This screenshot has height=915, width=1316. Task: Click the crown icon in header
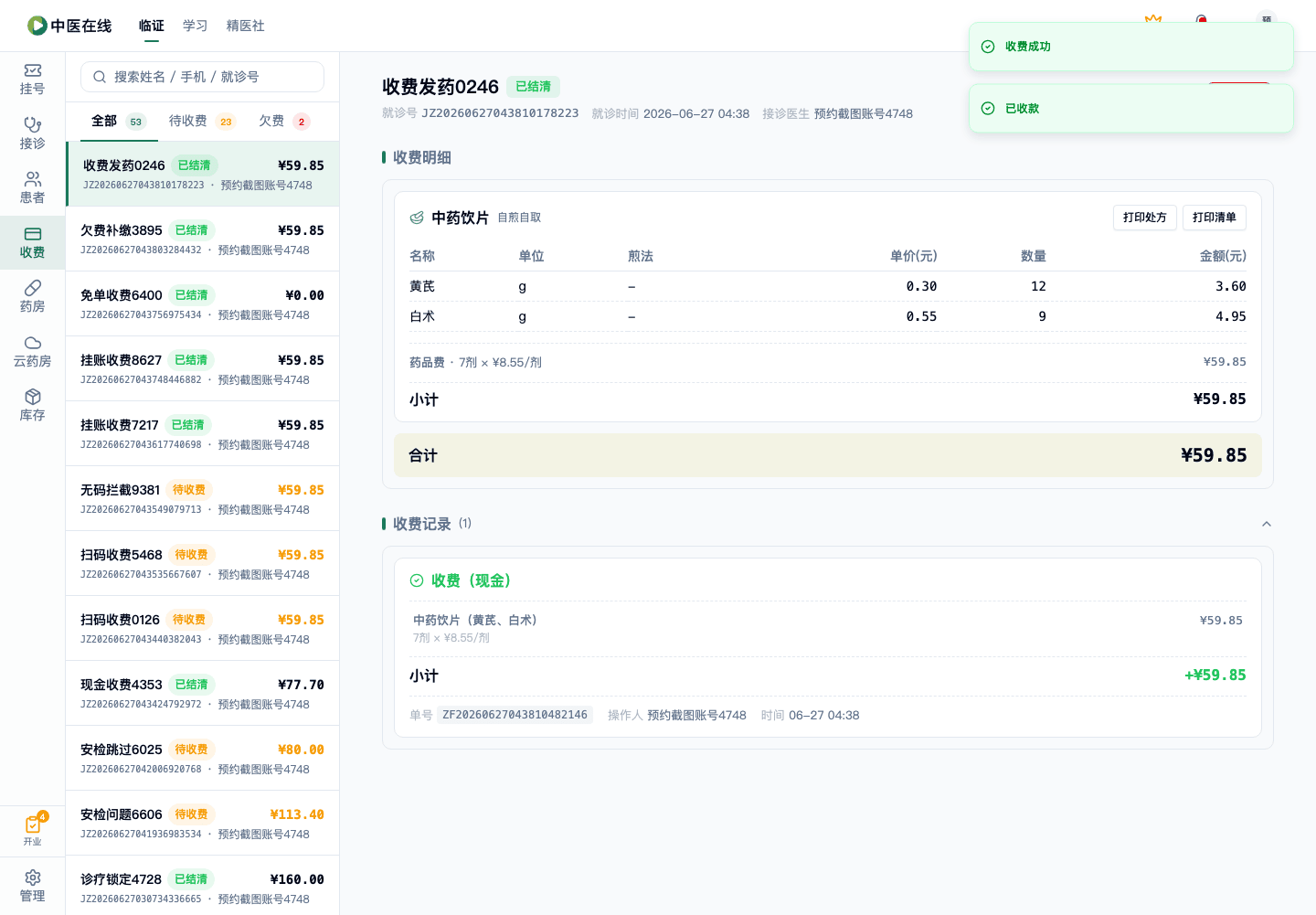coord(1153,18)
